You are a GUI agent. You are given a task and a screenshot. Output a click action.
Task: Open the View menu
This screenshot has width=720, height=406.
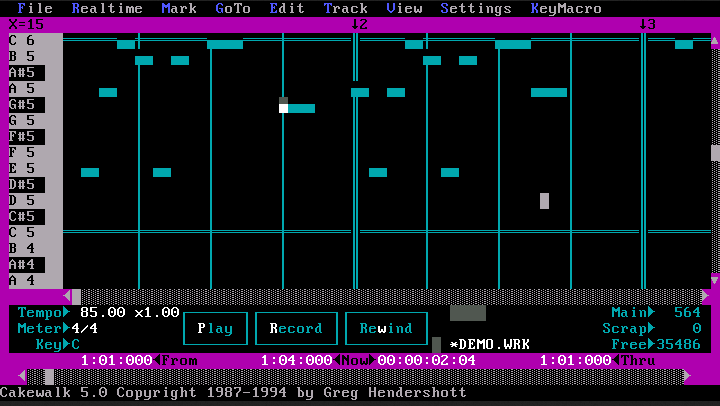[404, 8]
